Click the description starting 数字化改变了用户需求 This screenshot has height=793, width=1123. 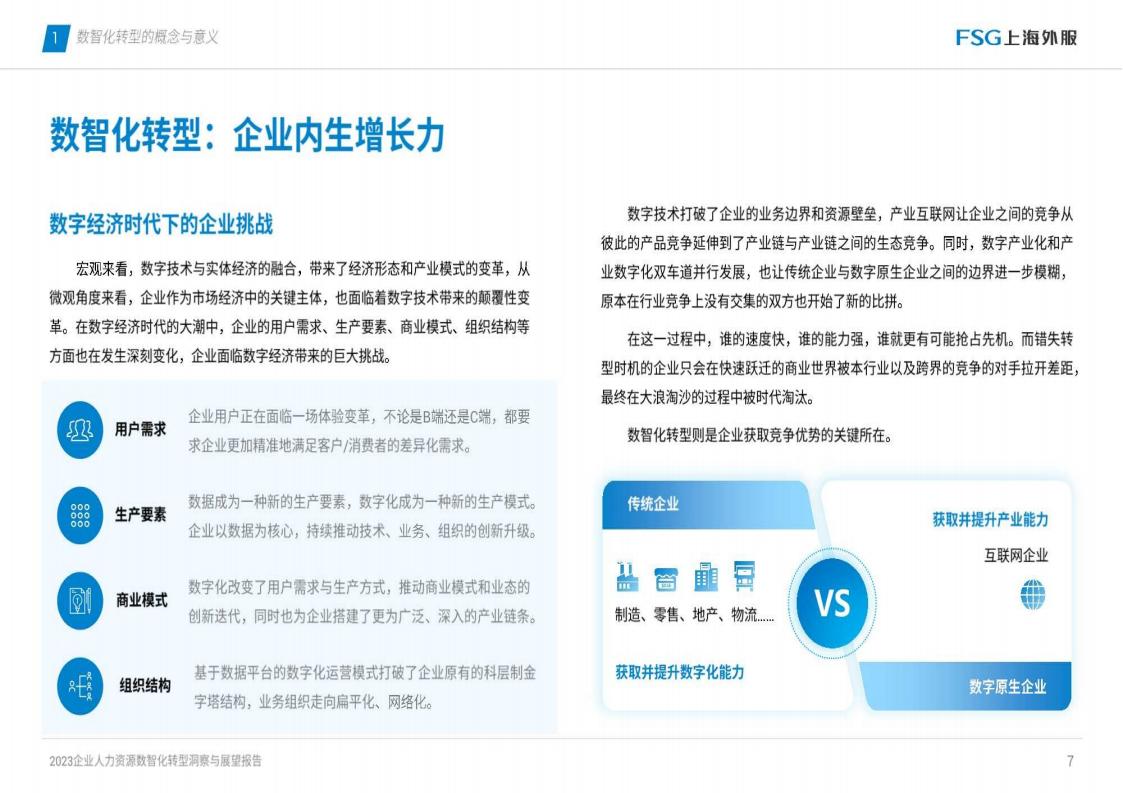362,602
